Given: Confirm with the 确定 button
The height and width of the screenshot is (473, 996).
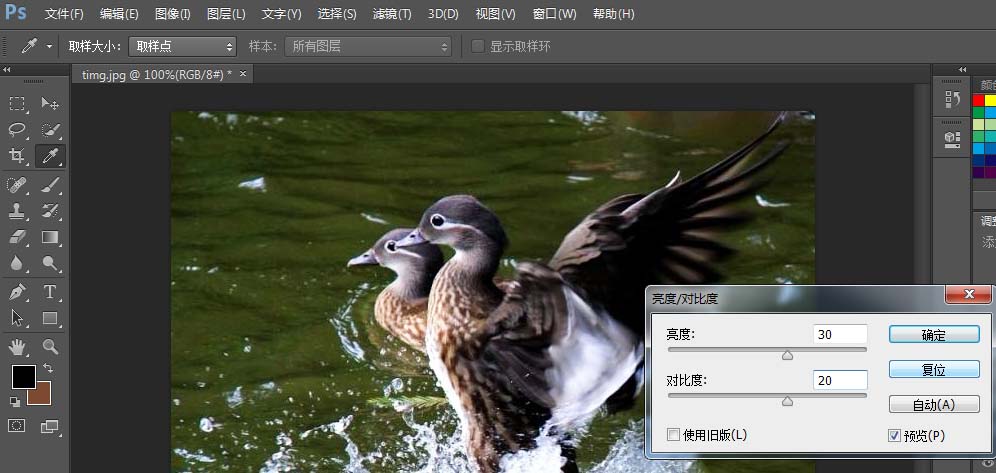Looking at the screenshot, I should tap(934, 335).
